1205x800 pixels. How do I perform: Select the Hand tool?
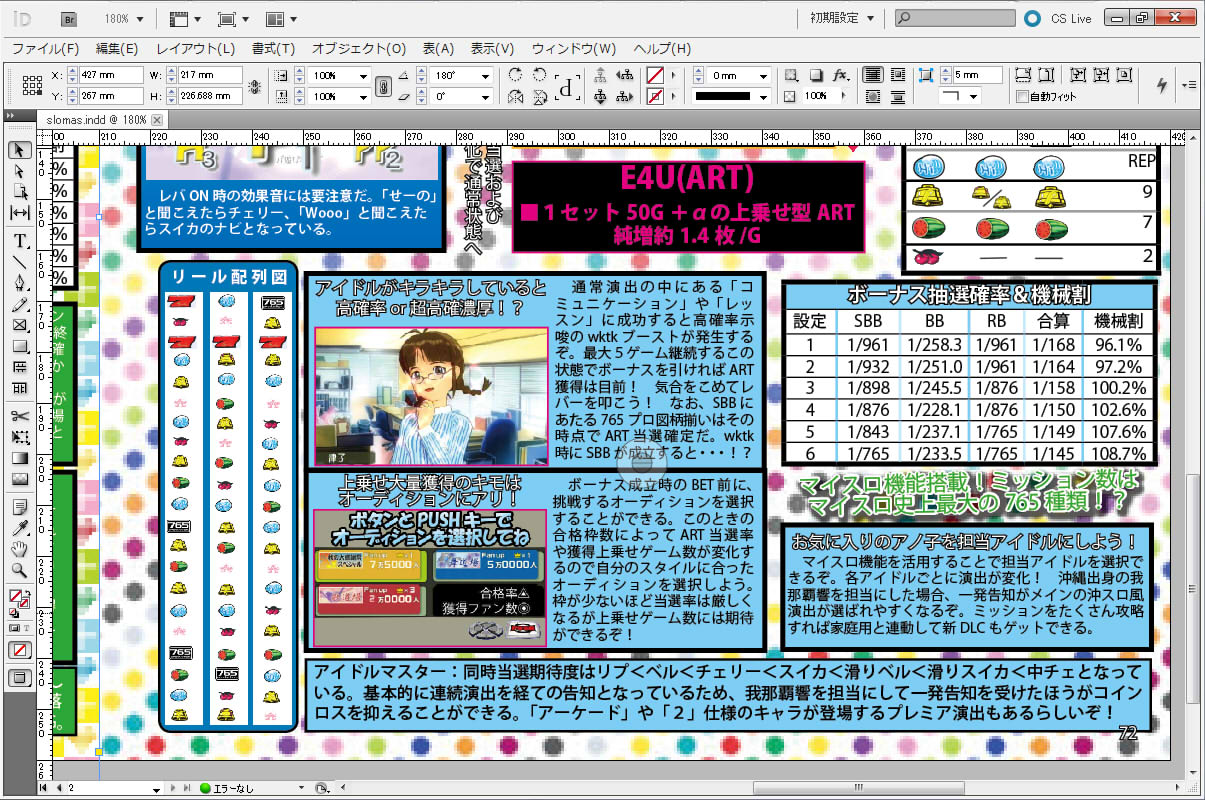(x=19, y=549)
